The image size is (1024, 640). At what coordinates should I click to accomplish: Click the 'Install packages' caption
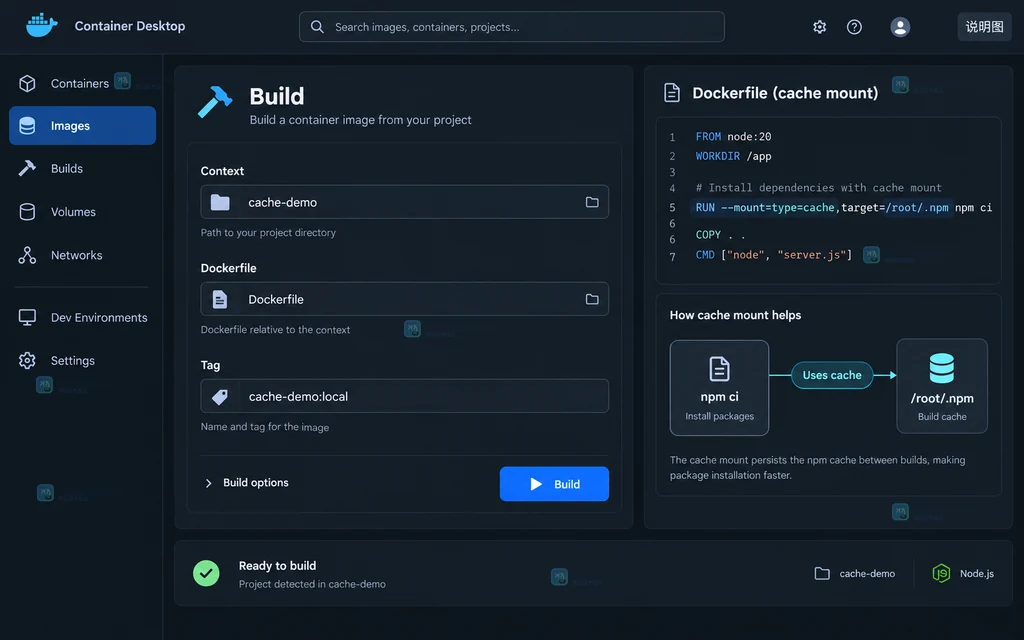720,416
